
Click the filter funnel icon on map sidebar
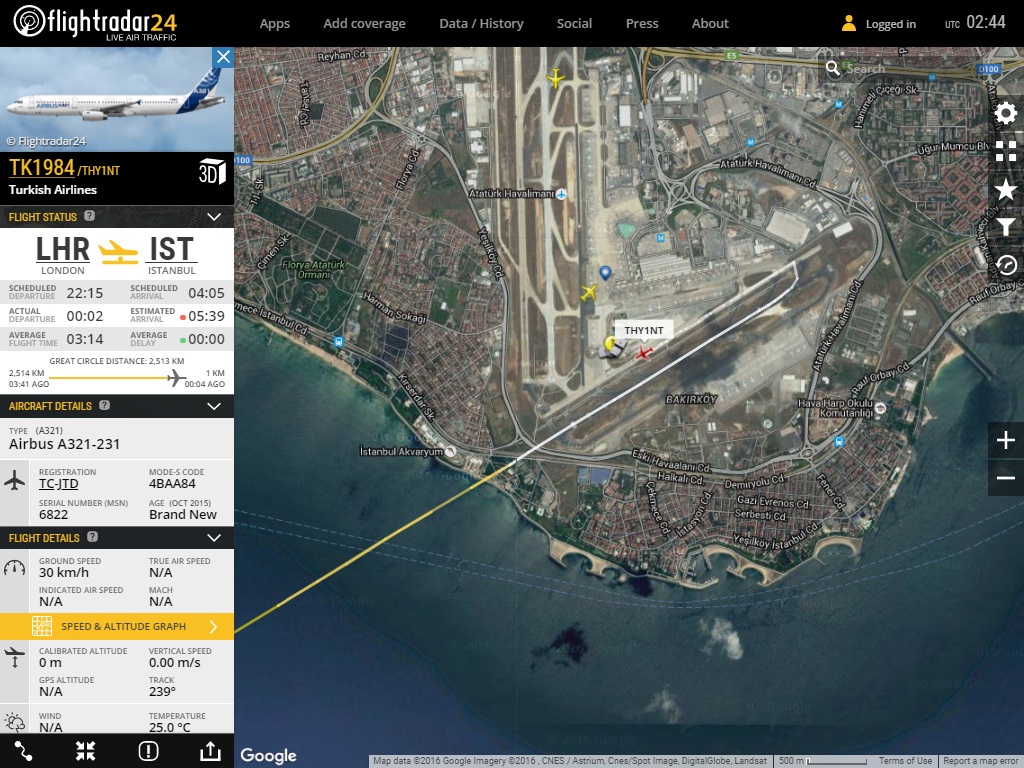pyautogui.click(x=1005, y=228)
